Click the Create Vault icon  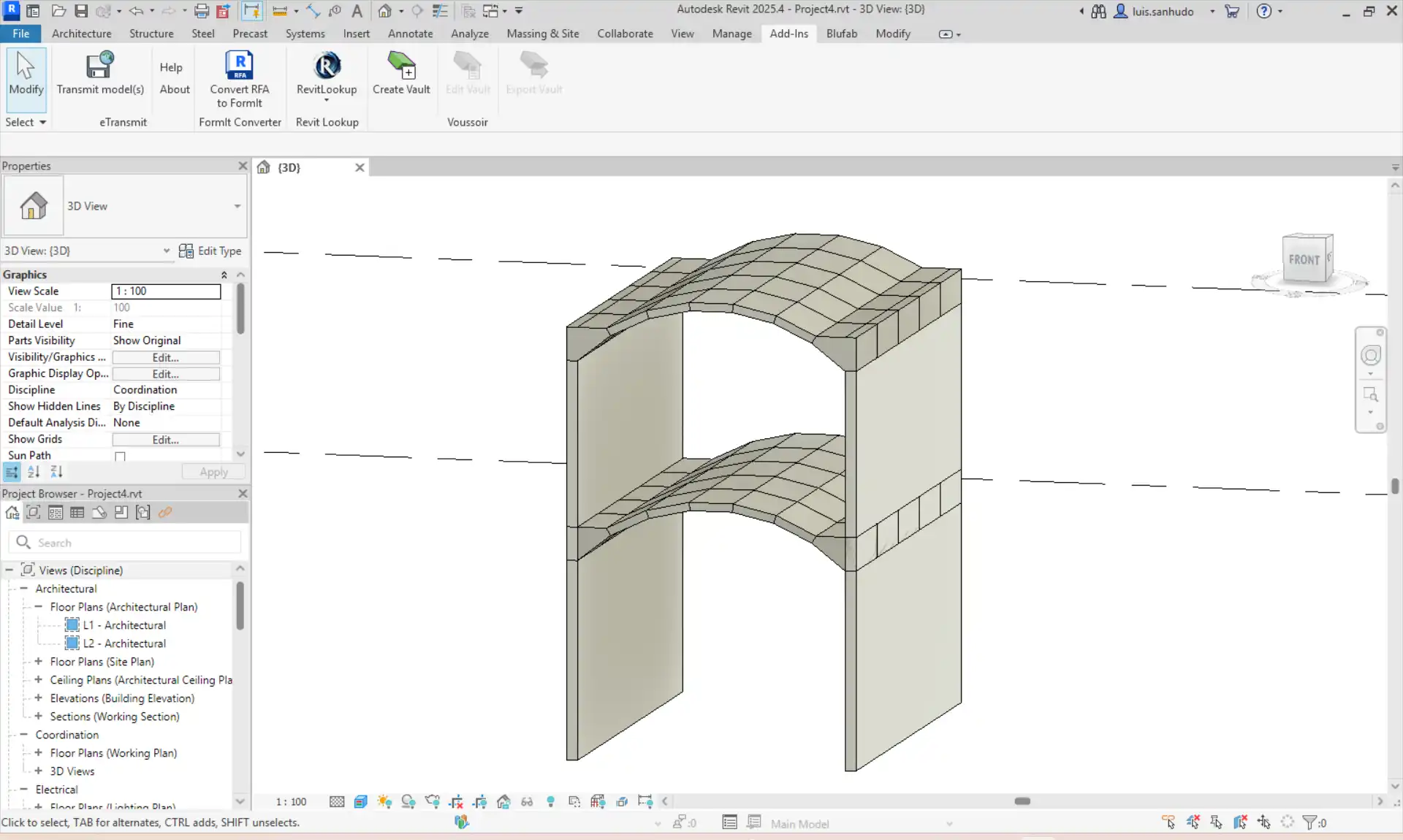pos(401,66)
